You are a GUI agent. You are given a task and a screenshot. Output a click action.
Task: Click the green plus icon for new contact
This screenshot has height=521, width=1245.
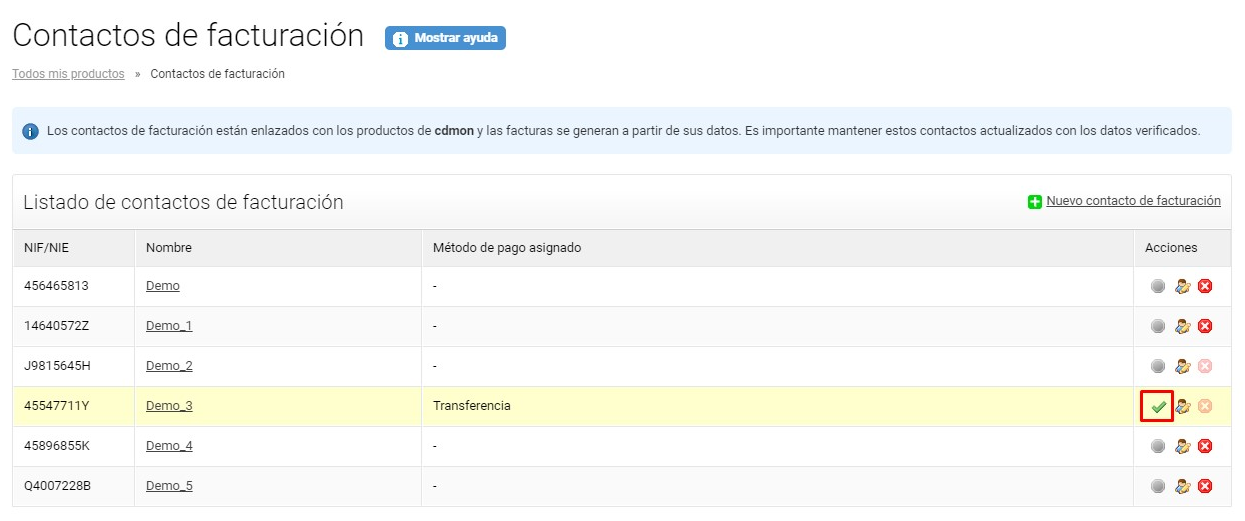tap(1035, 202)
